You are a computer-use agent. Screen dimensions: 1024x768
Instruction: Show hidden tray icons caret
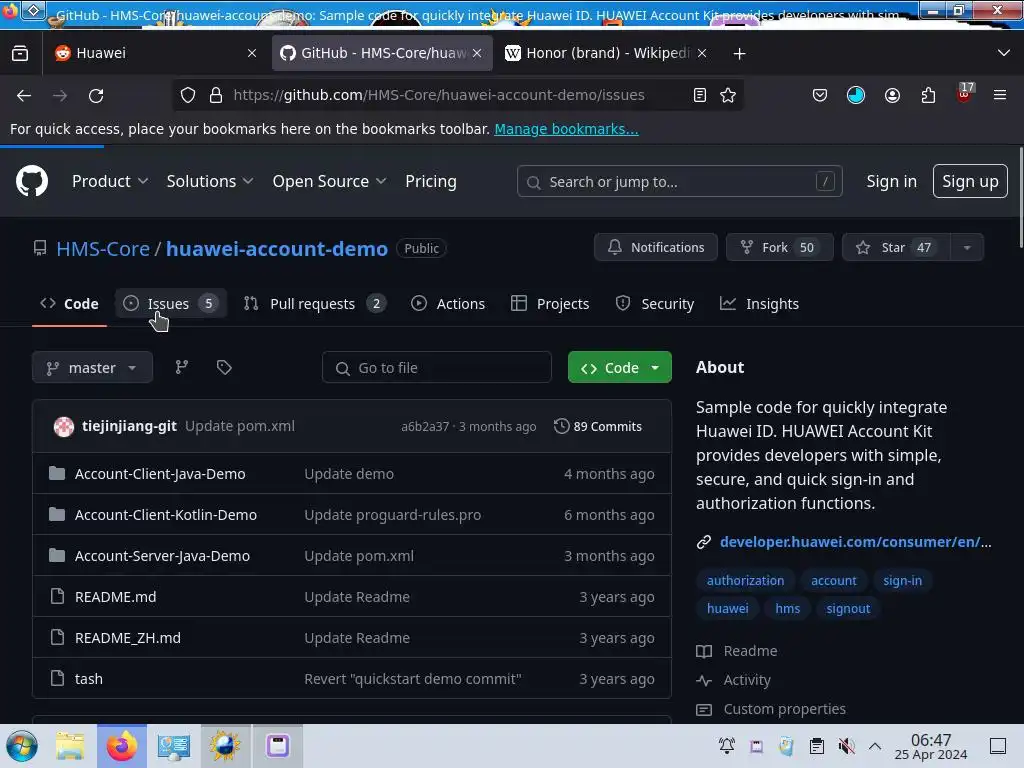click(x=875, y=746)
